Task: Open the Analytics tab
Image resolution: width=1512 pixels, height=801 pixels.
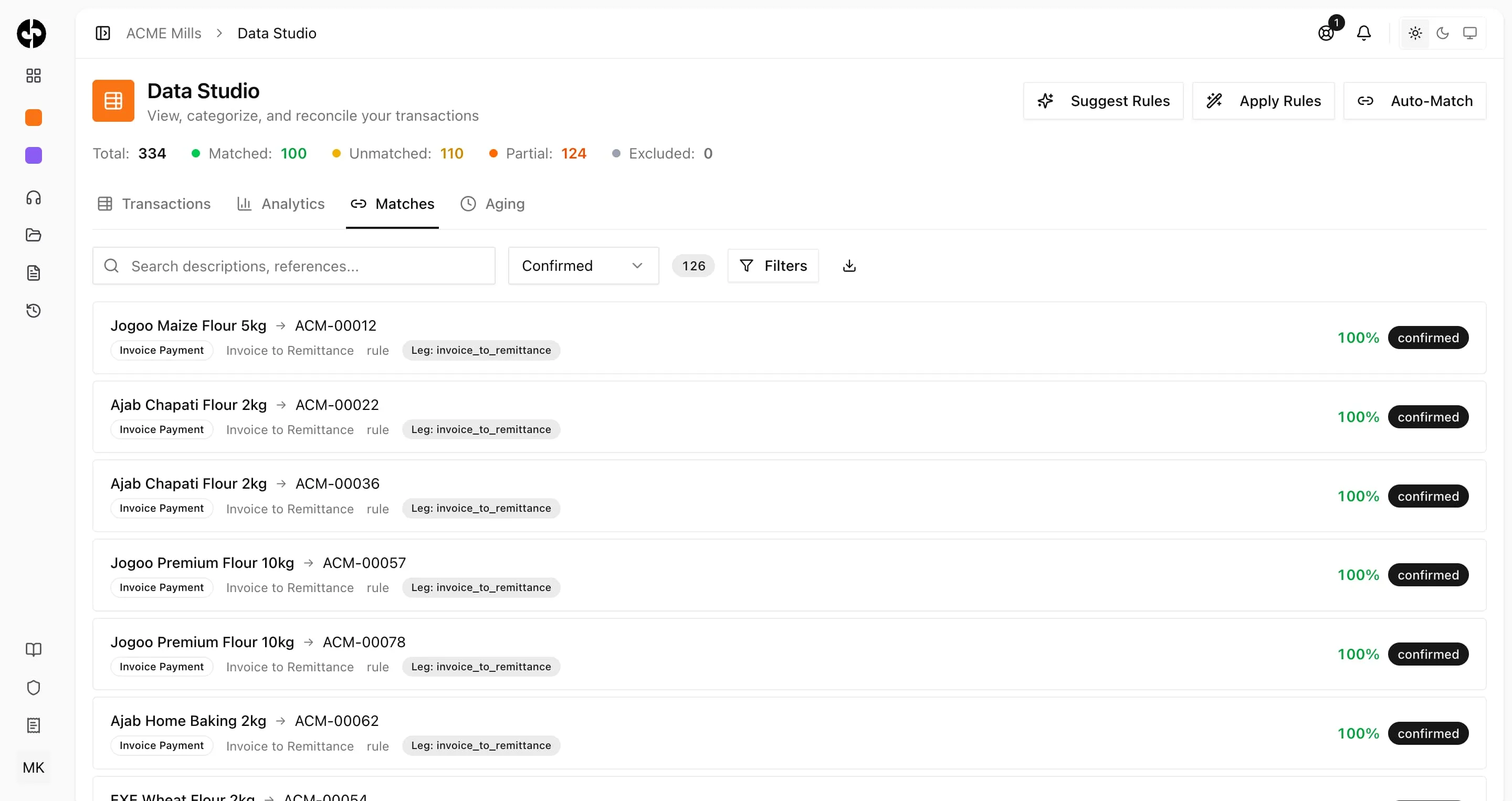Action: (x=280, y=204)
